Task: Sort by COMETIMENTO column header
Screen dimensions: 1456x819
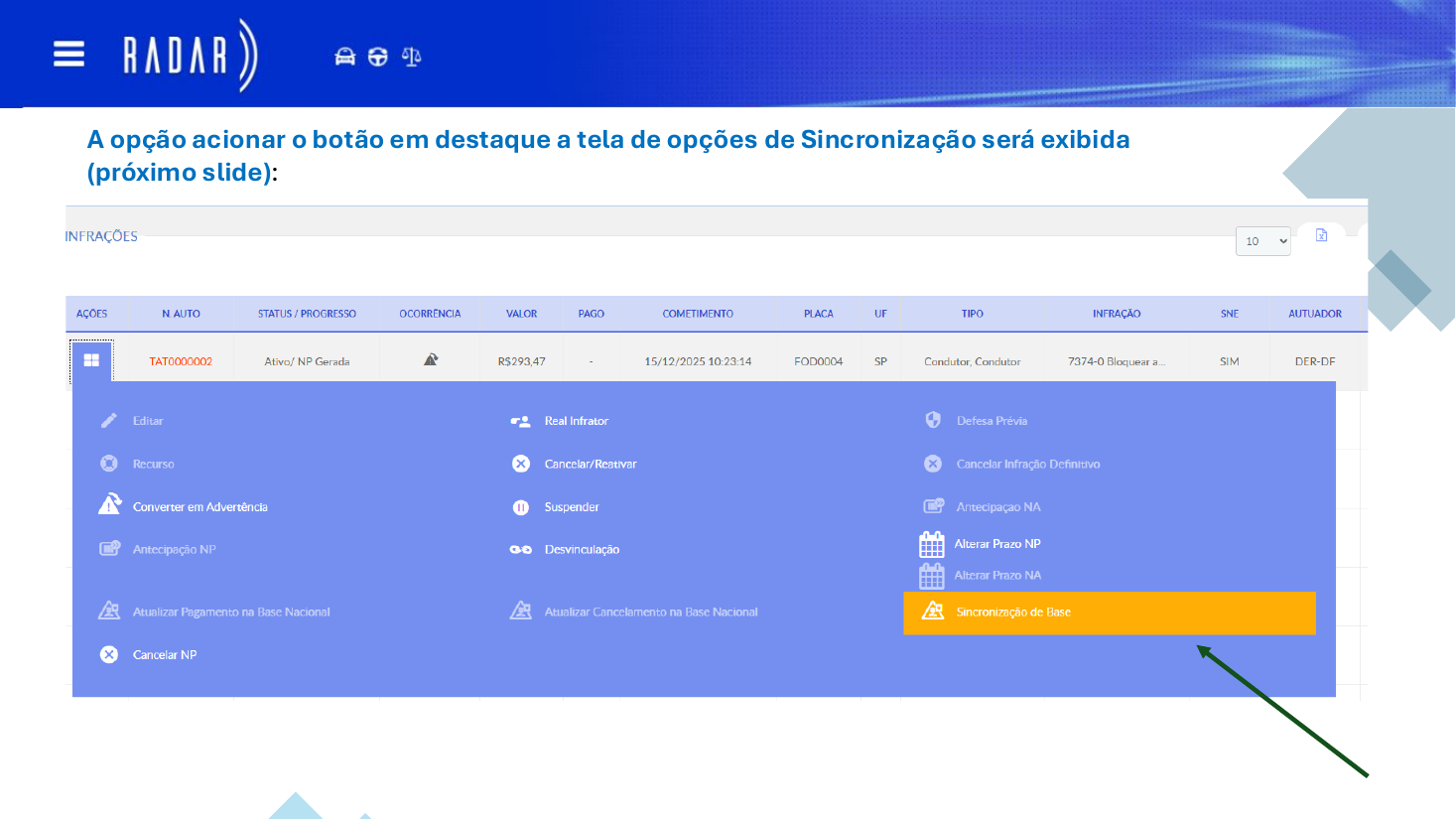Action: click(x=698, y=314)
